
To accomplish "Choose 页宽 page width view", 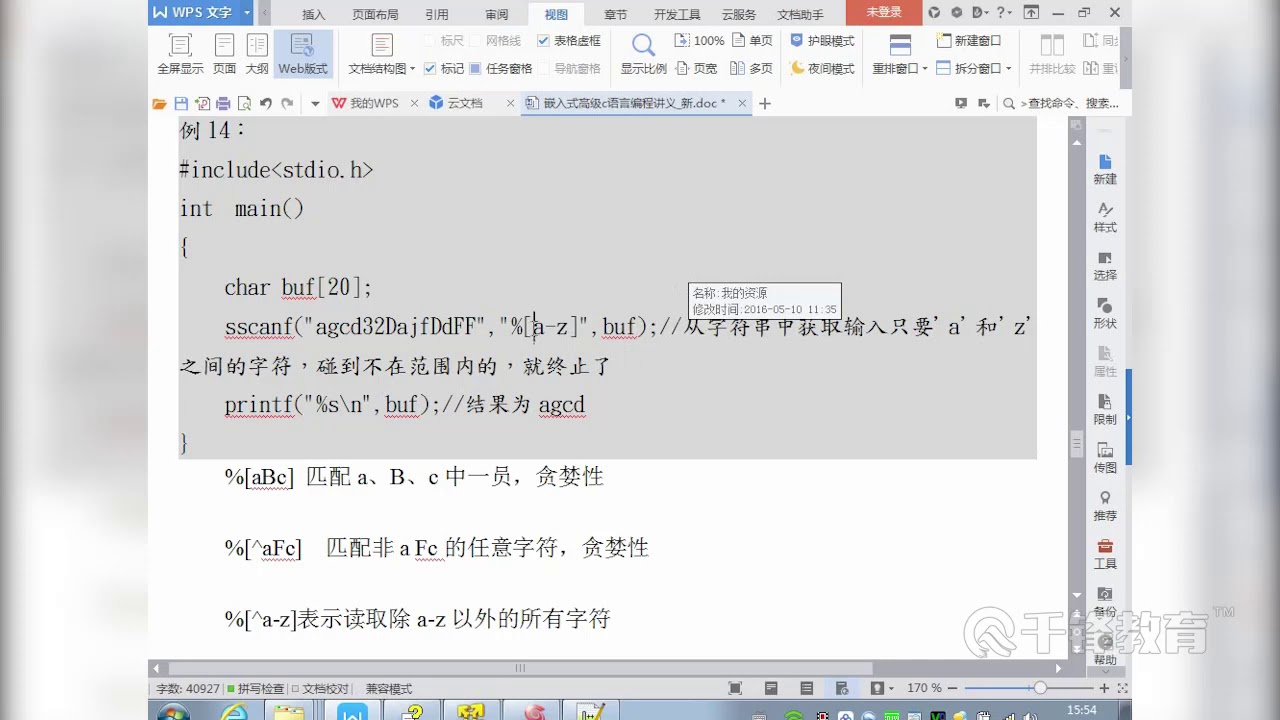I will [x=697, y=68].
